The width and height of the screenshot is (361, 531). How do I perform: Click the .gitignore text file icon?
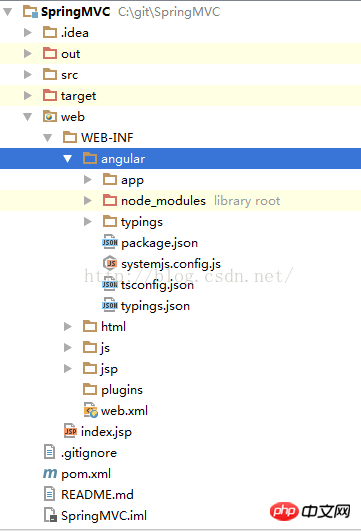pyautogui.click(x=50, y=452)
